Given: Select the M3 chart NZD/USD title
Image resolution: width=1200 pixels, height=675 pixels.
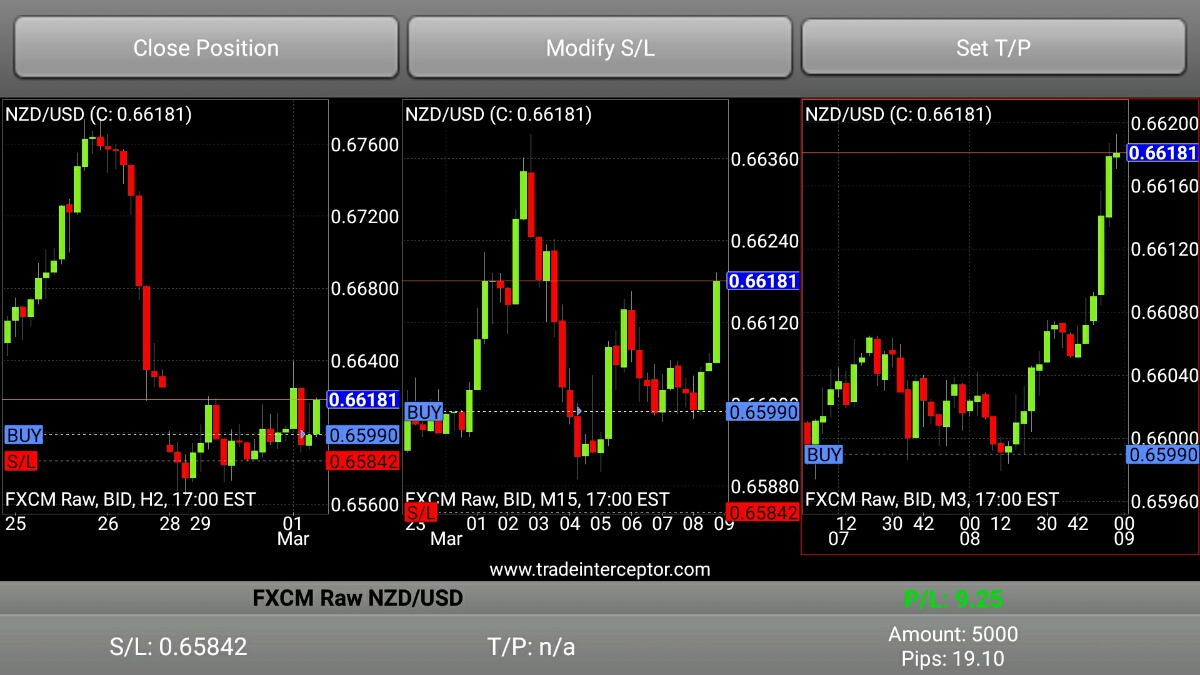Looking at the screenshot, I should tap(899, 114).
